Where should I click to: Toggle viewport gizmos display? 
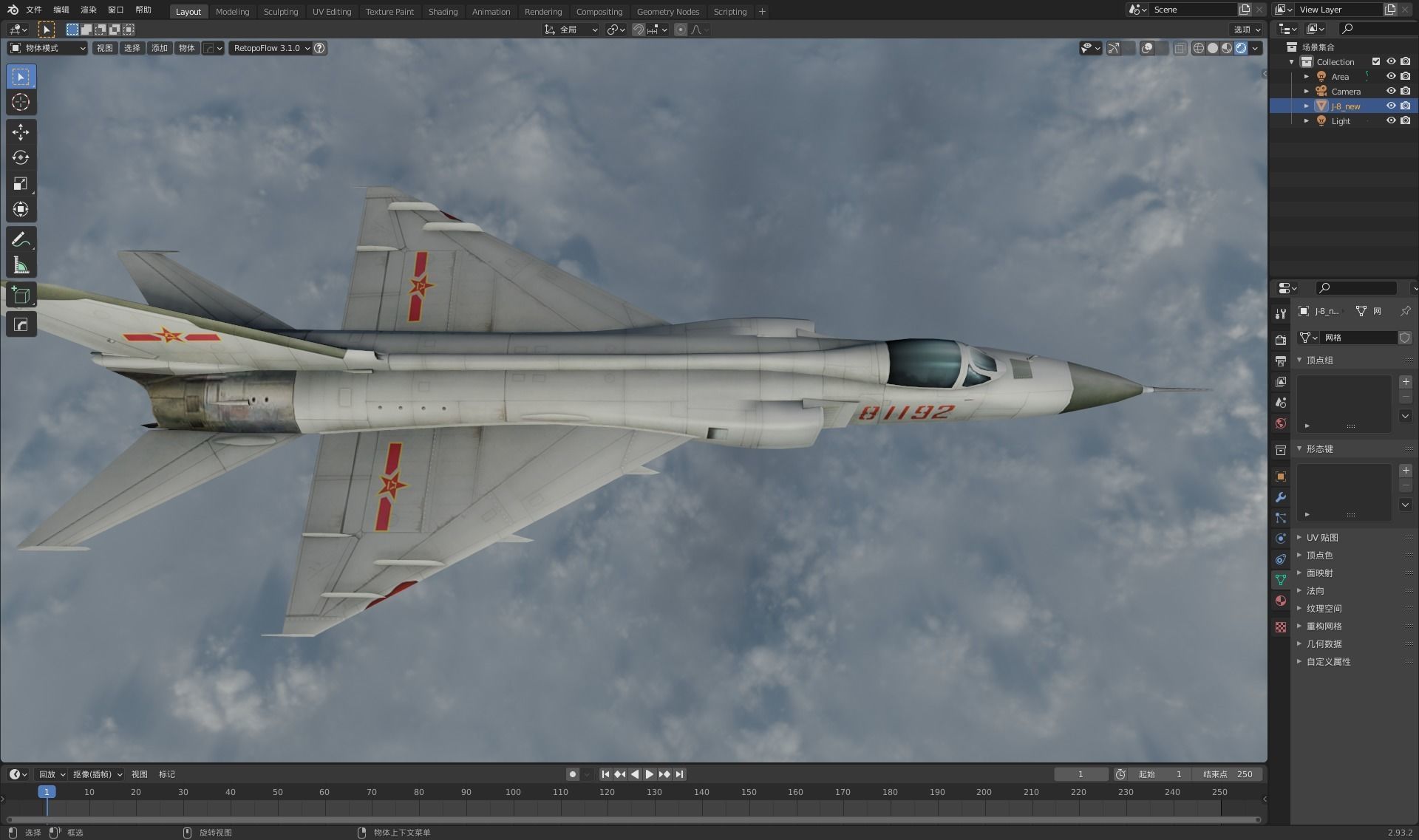1114,48
